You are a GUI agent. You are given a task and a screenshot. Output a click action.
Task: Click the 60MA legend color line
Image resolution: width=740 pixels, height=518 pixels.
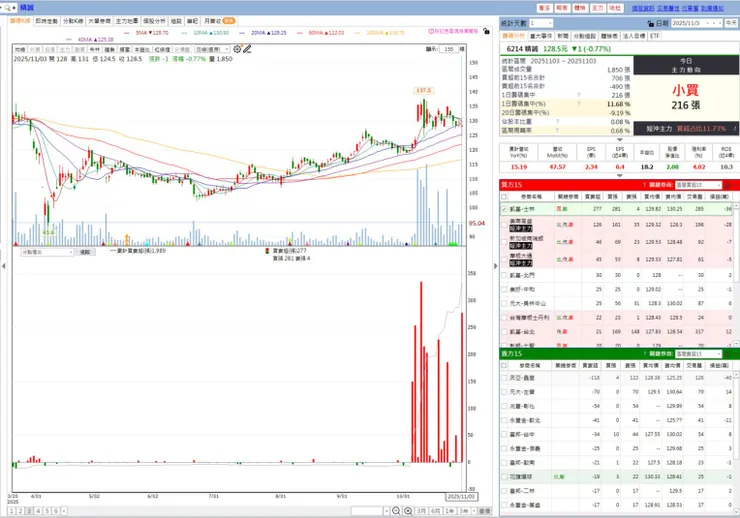coord(300,33)
